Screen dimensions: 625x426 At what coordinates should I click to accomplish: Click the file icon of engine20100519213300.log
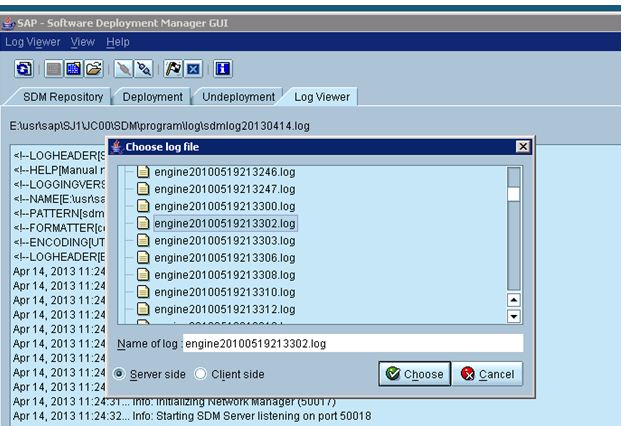(x=143, y=206)
